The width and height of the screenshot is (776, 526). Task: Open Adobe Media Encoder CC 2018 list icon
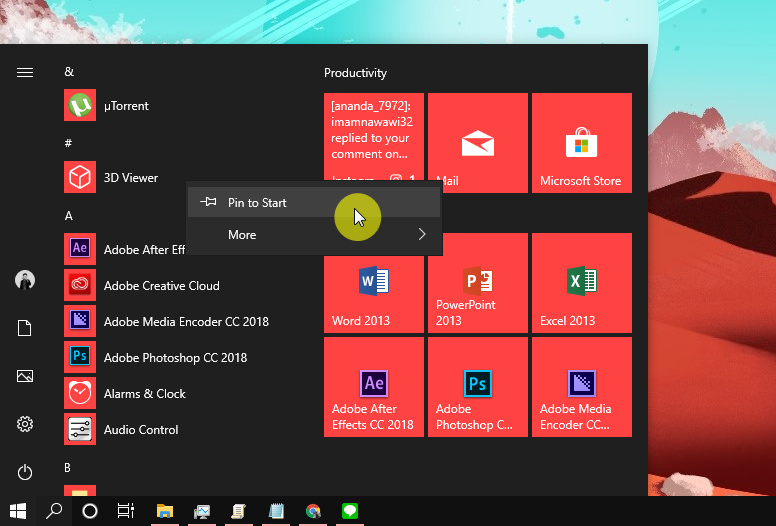click(80, 321)
